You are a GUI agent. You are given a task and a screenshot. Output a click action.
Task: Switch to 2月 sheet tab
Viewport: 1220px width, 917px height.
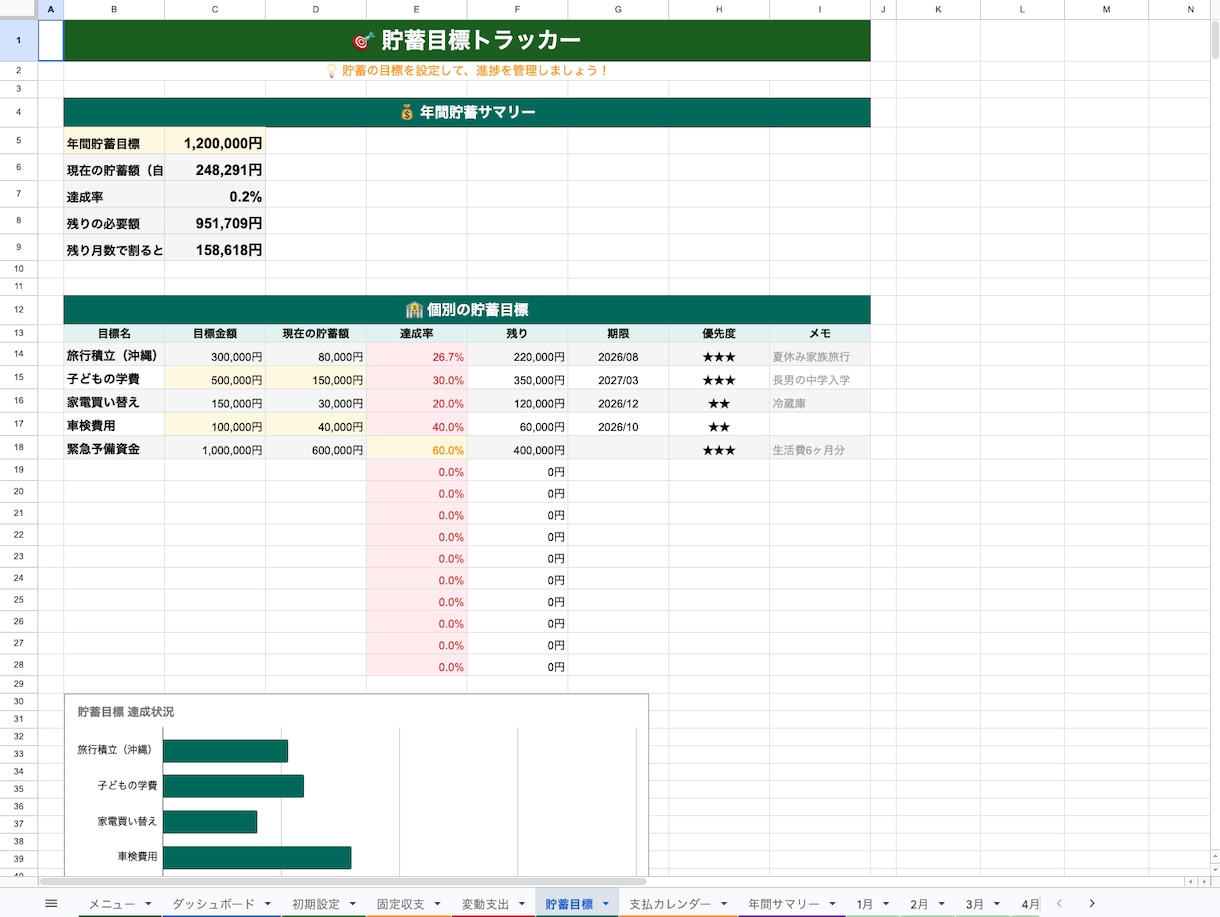pyautogui.click(x=919, y=904)
